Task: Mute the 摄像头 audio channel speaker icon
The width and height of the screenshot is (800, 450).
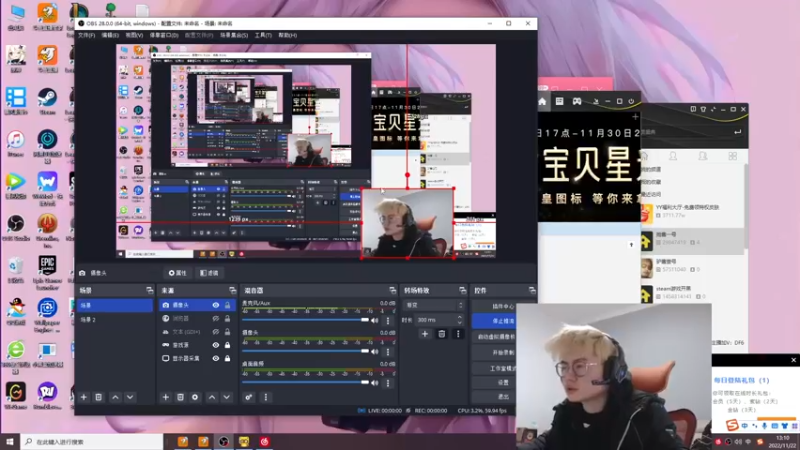Action: [375, 352]
